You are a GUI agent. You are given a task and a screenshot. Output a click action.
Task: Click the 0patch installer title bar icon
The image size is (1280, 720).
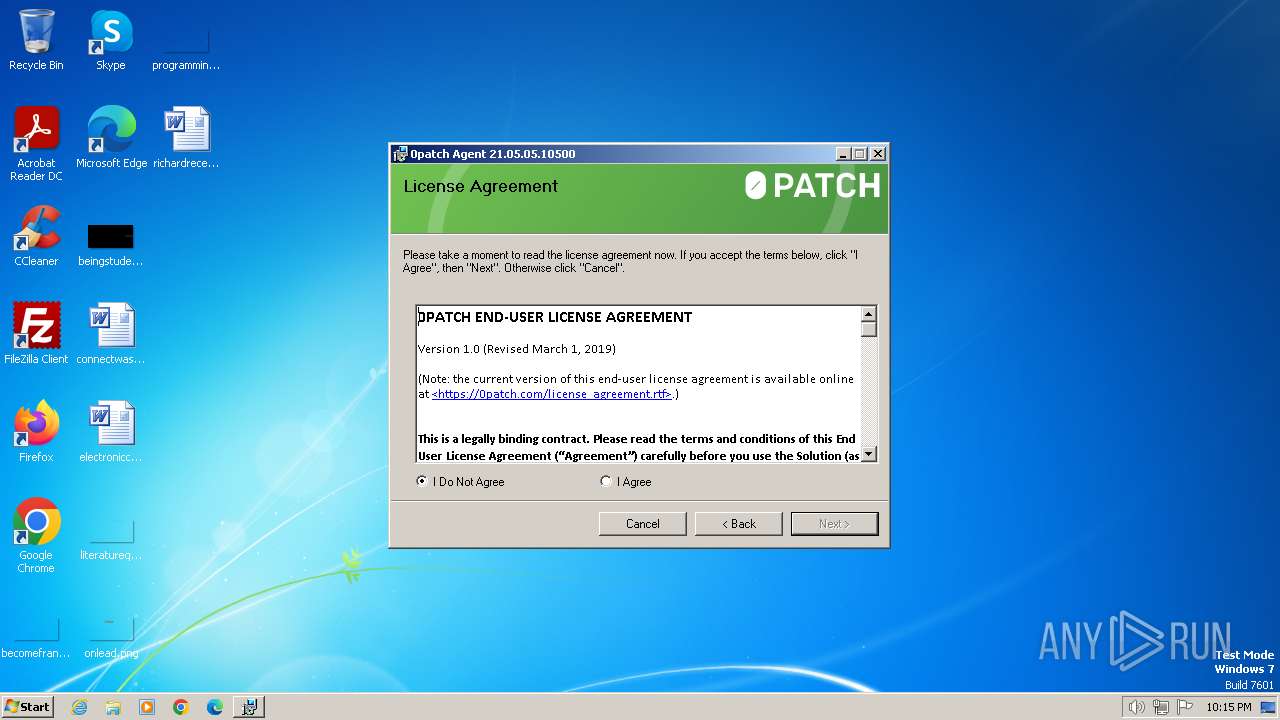[401, 154]
